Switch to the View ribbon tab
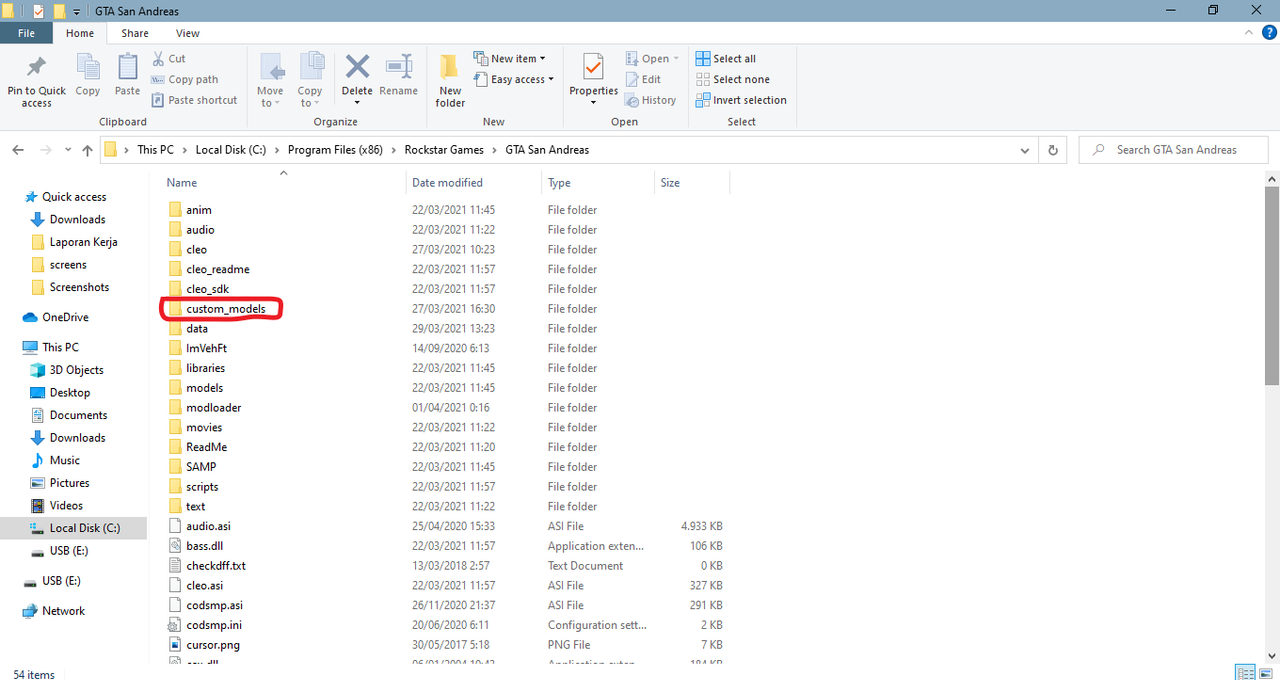 pos(188,33)
